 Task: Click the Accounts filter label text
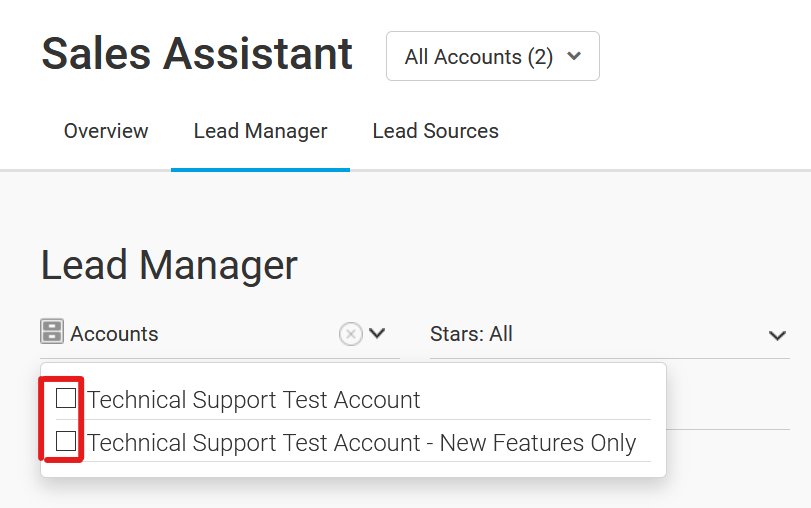114,334
